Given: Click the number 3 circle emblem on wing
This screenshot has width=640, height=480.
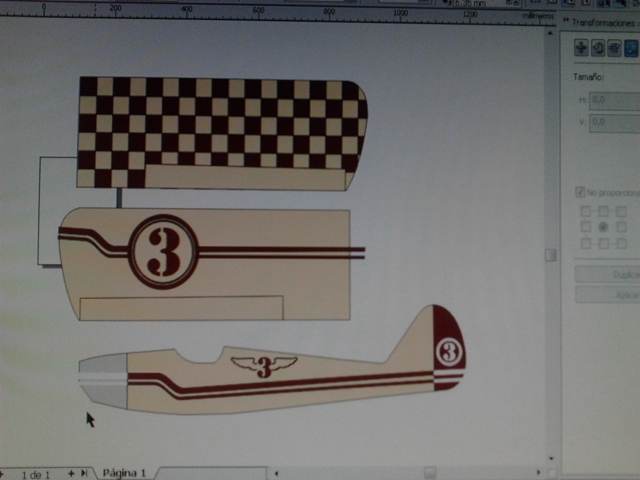Looking at the screenshot, I should tap(163, 251).
